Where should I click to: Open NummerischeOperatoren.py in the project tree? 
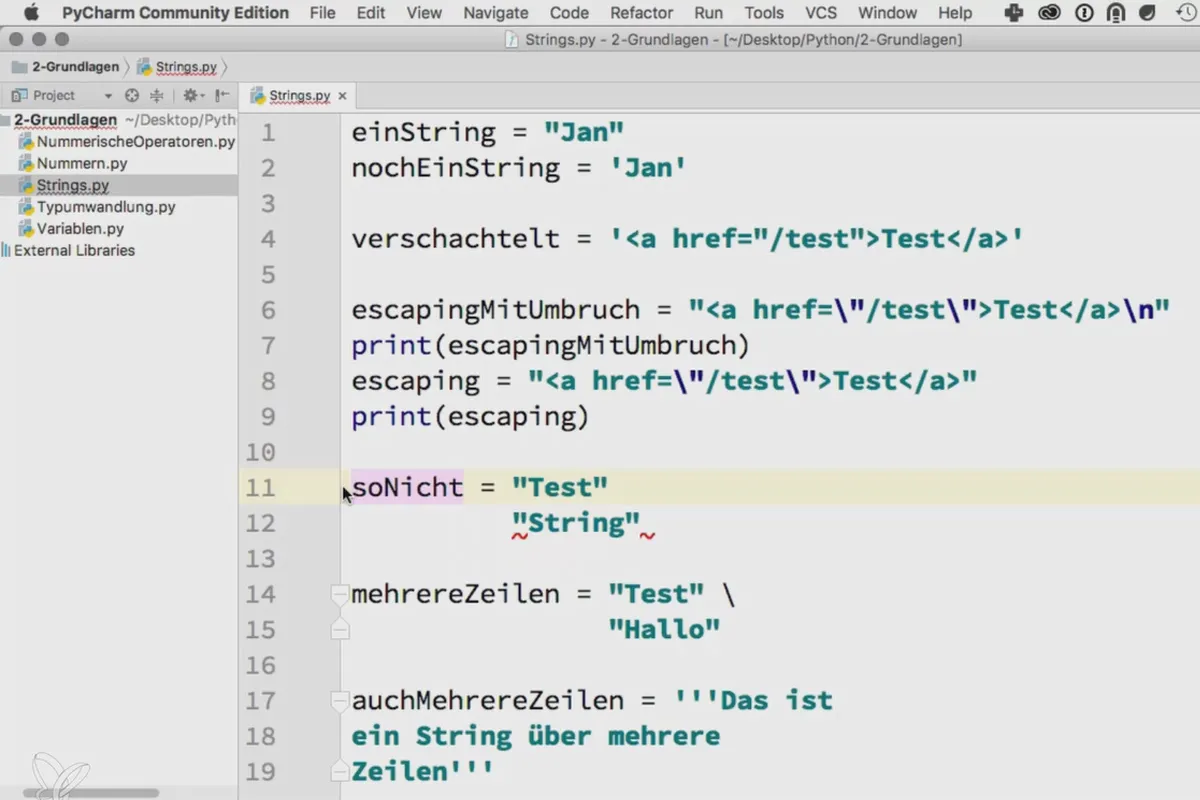(x=128, y=141)
